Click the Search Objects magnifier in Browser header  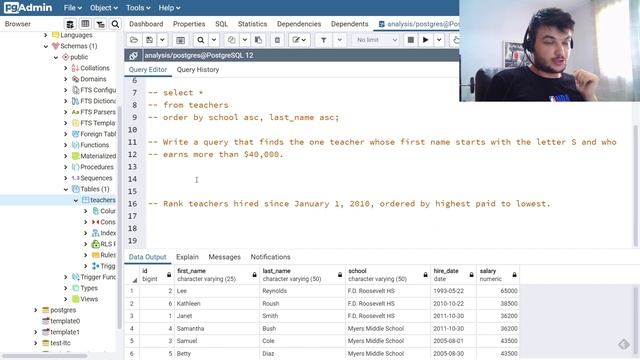pos(116,24)
